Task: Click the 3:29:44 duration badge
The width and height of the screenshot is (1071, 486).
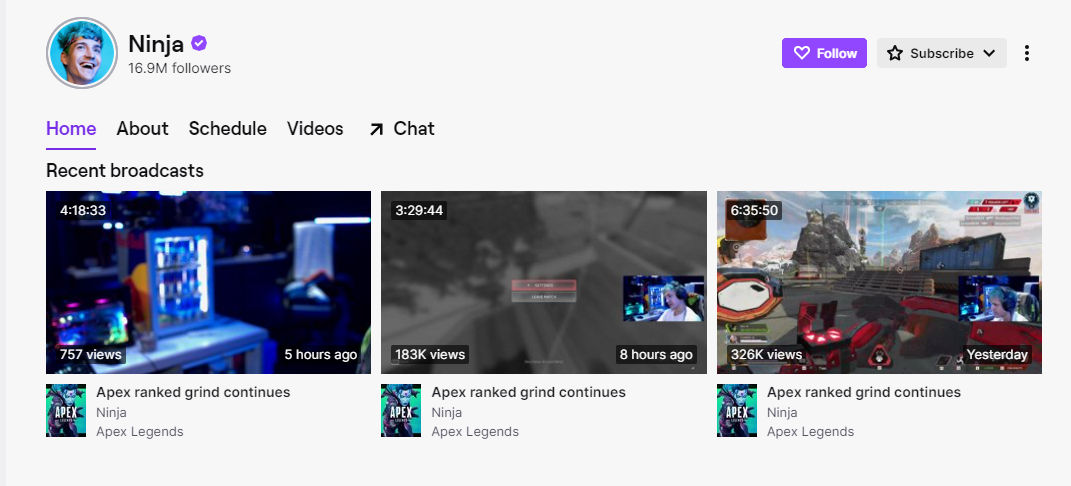Action: (x=419, y=210)
